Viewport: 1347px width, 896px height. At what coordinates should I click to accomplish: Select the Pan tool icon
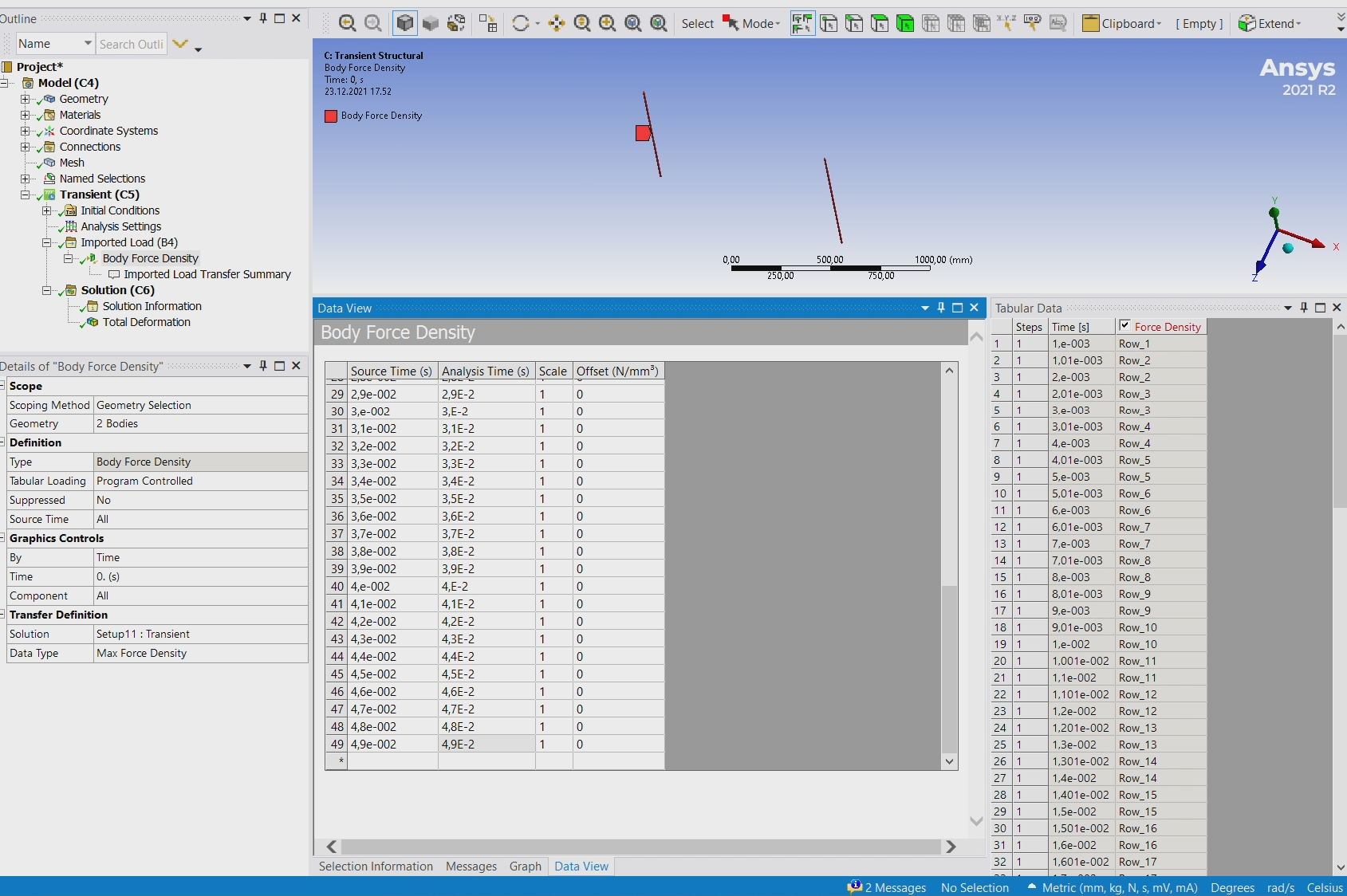pyautogui.click(x=557, y=24)
